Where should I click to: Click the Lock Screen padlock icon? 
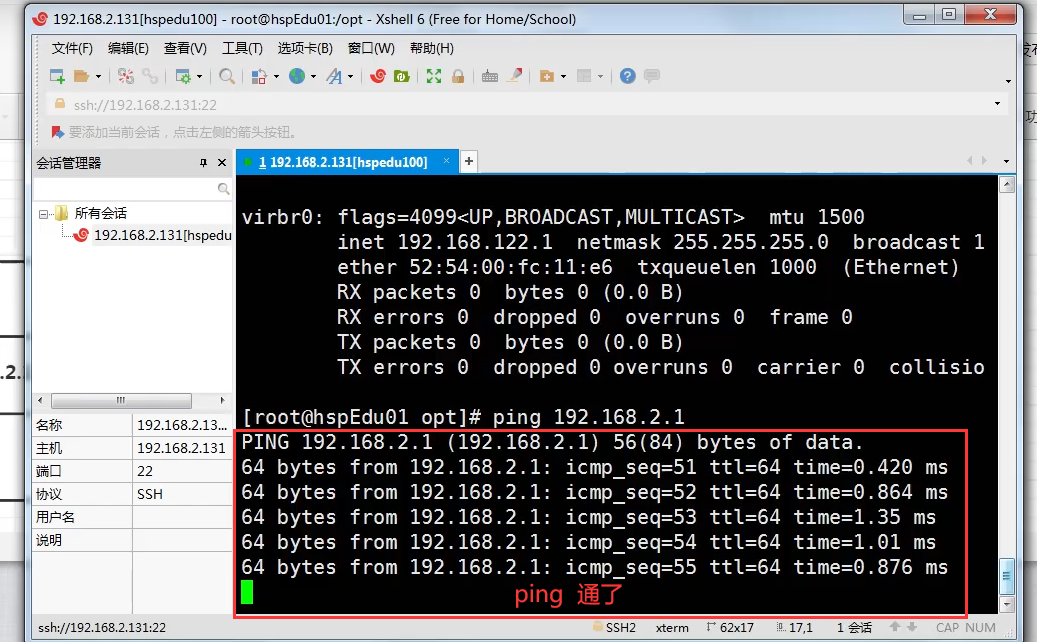coord(458,77)
